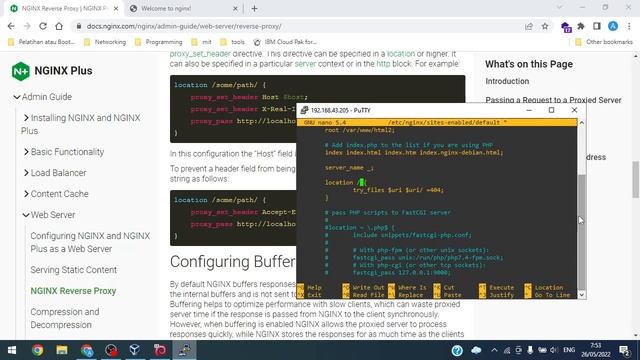Jump to Passing a Request to a Proxied Server
This screenshot has width=640, height=360.
[x=553, y=100]
